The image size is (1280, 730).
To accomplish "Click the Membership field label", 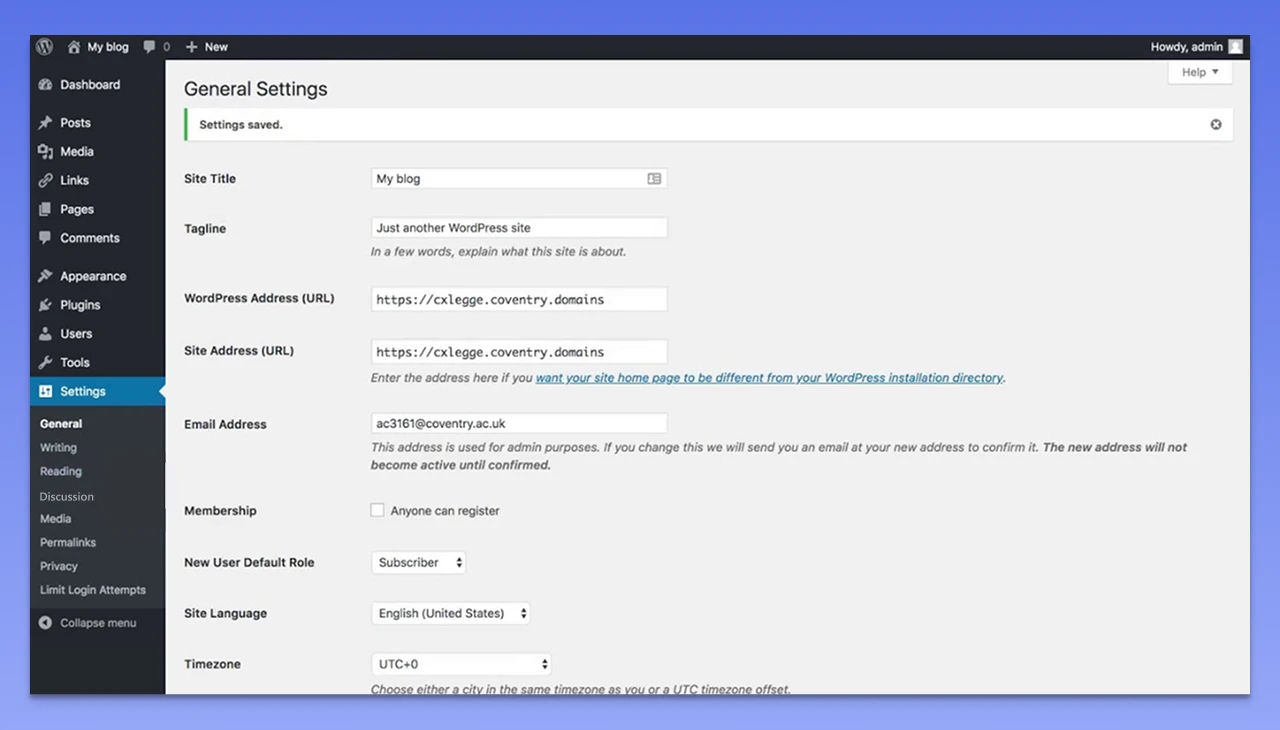I will pos(220,511).
